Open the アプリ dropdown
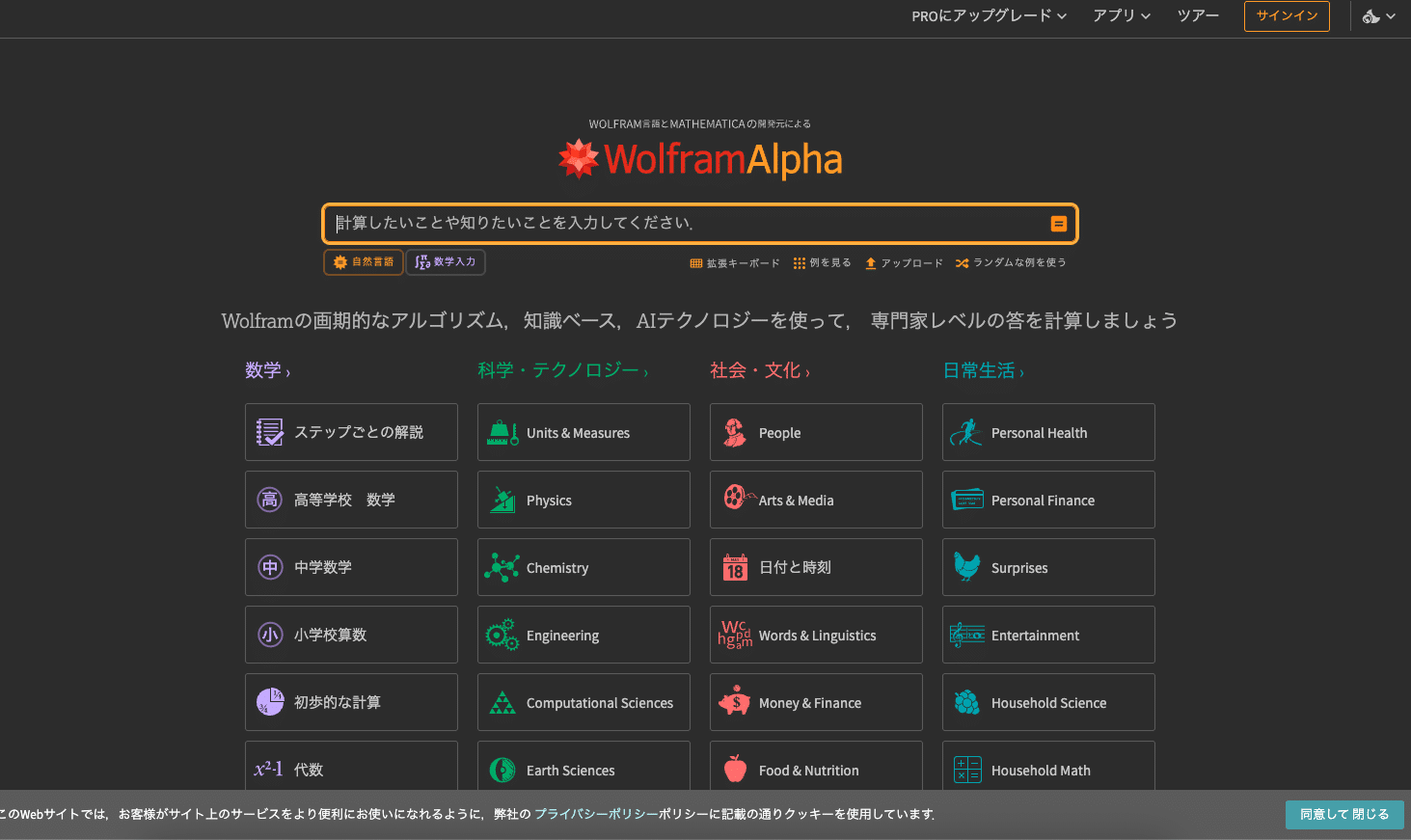 (1121, 16)
